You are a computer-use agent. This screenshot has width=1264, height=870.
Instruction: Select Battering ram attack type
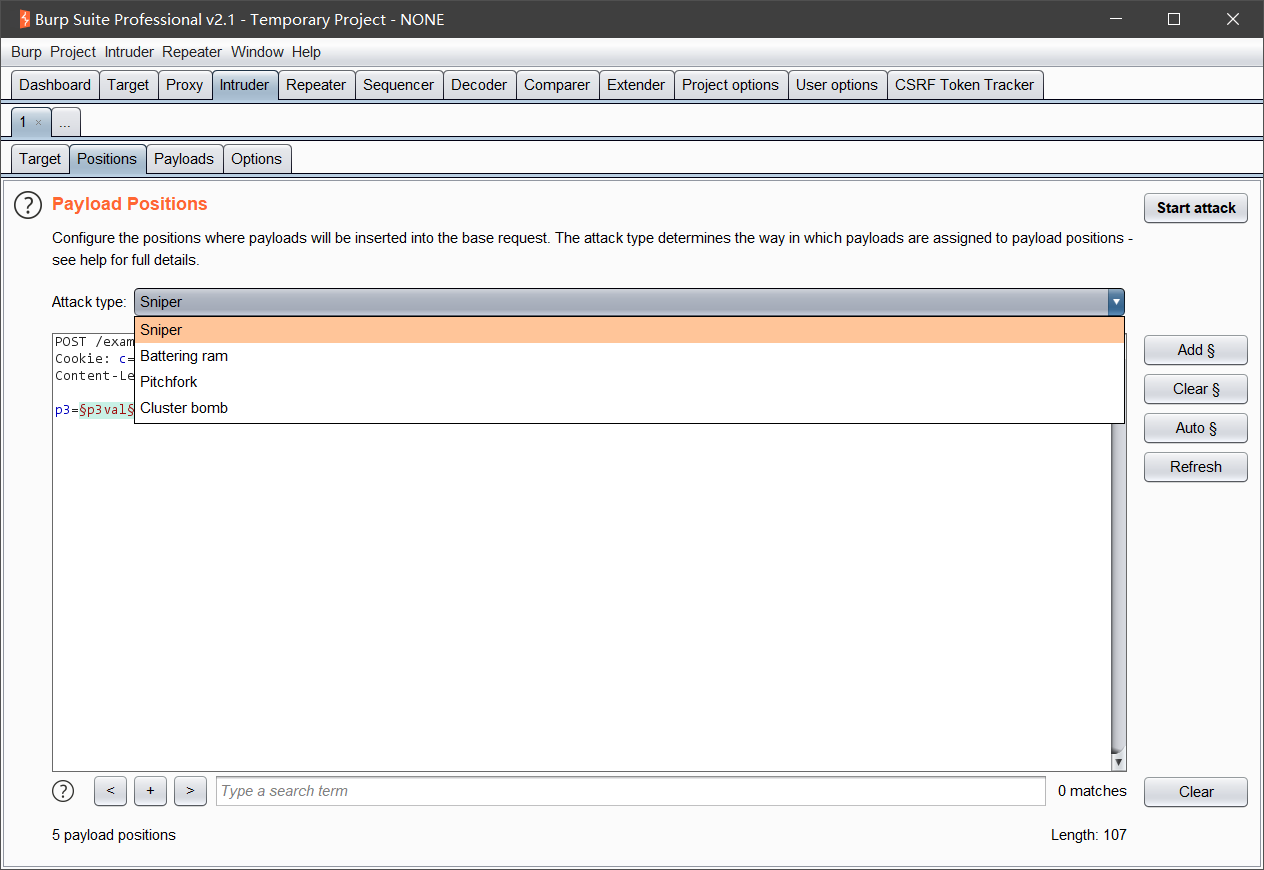184,356
